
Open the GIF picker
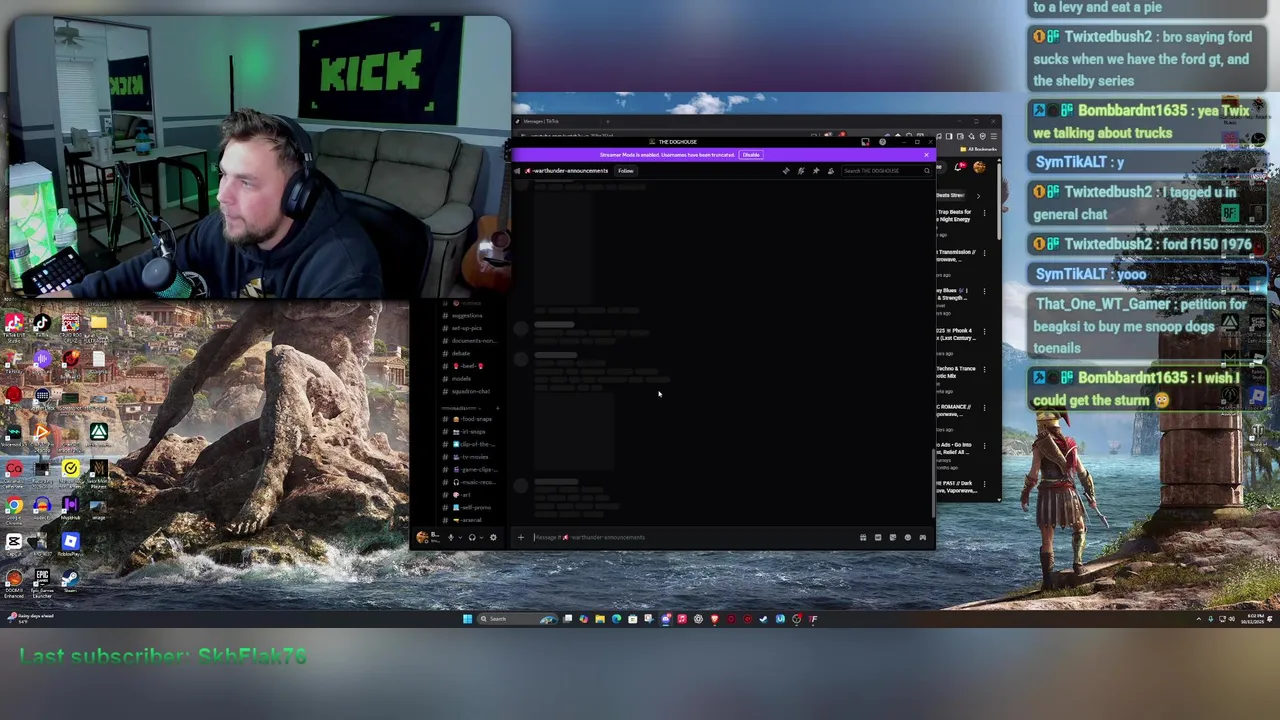click(x=878, y=537)
